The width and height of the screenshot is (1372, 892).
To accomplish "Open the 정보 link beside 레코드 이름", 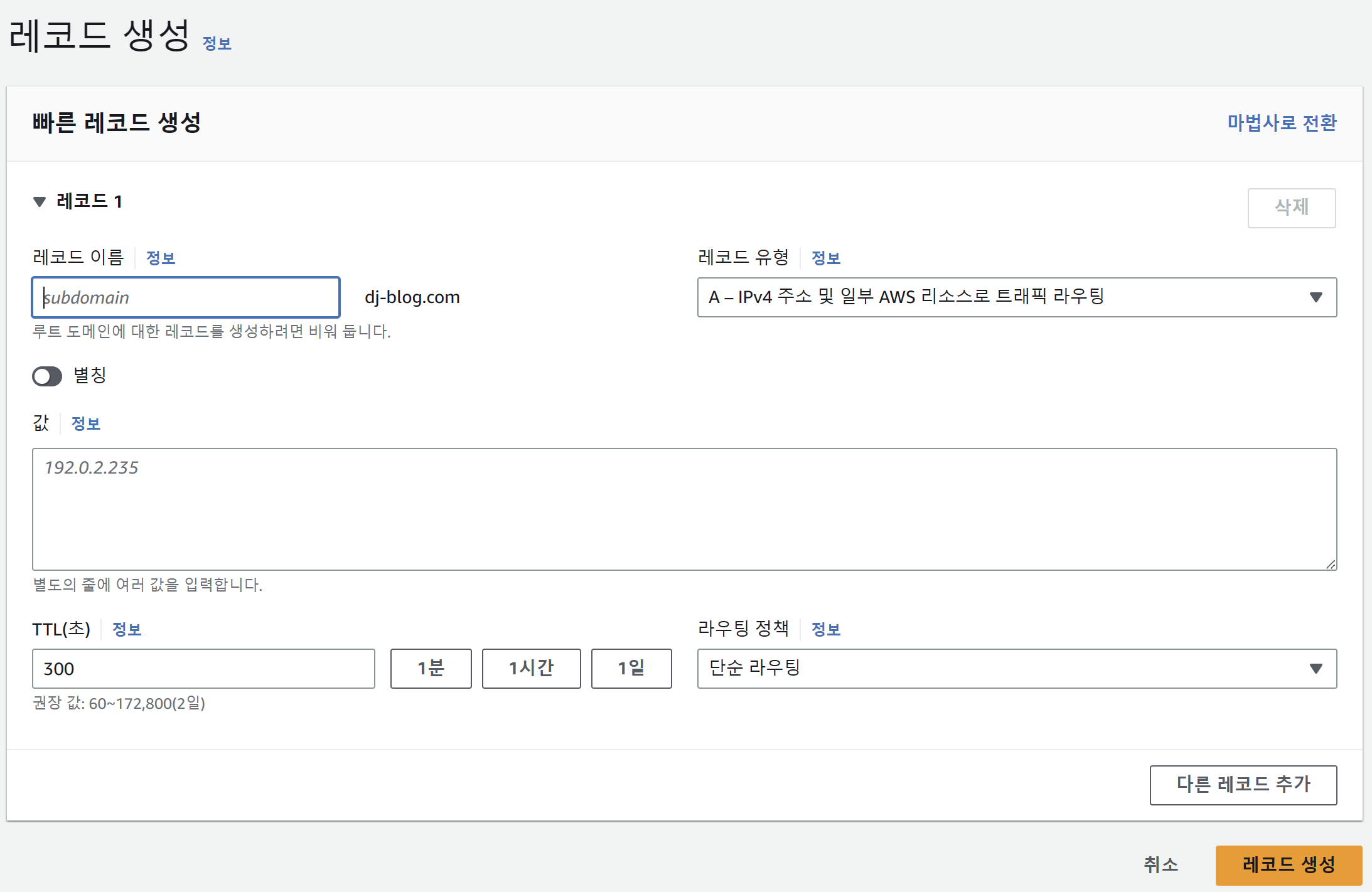I will [161, 258].
